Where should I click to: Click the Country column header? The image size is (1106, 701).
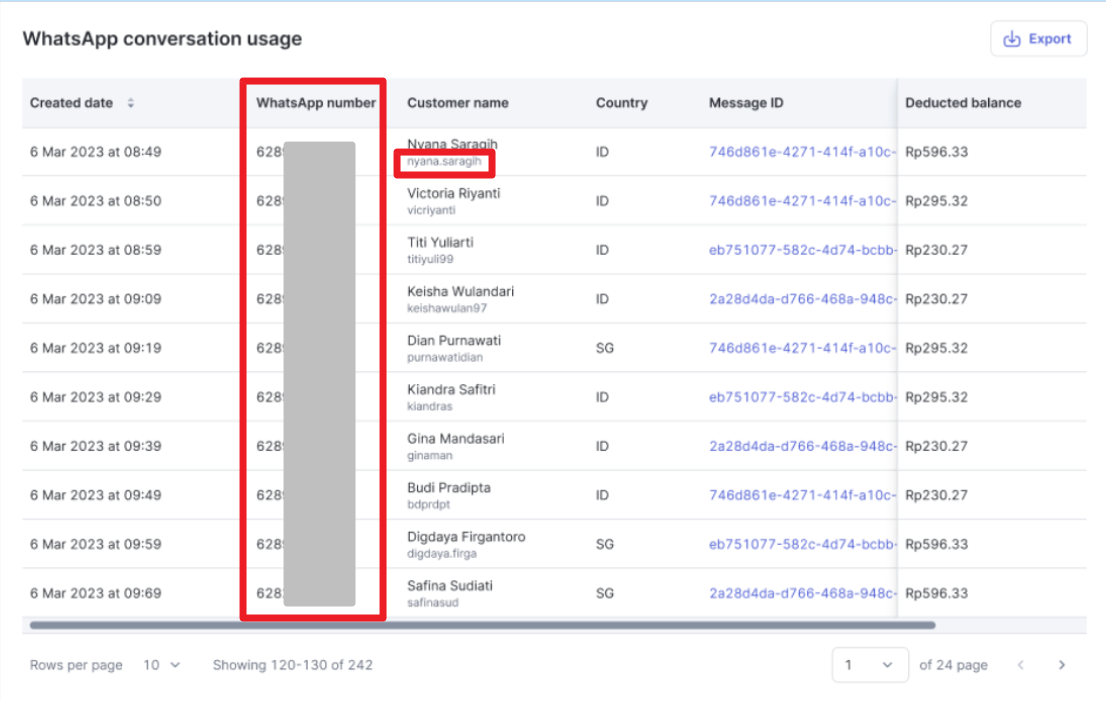coord(621,103)
